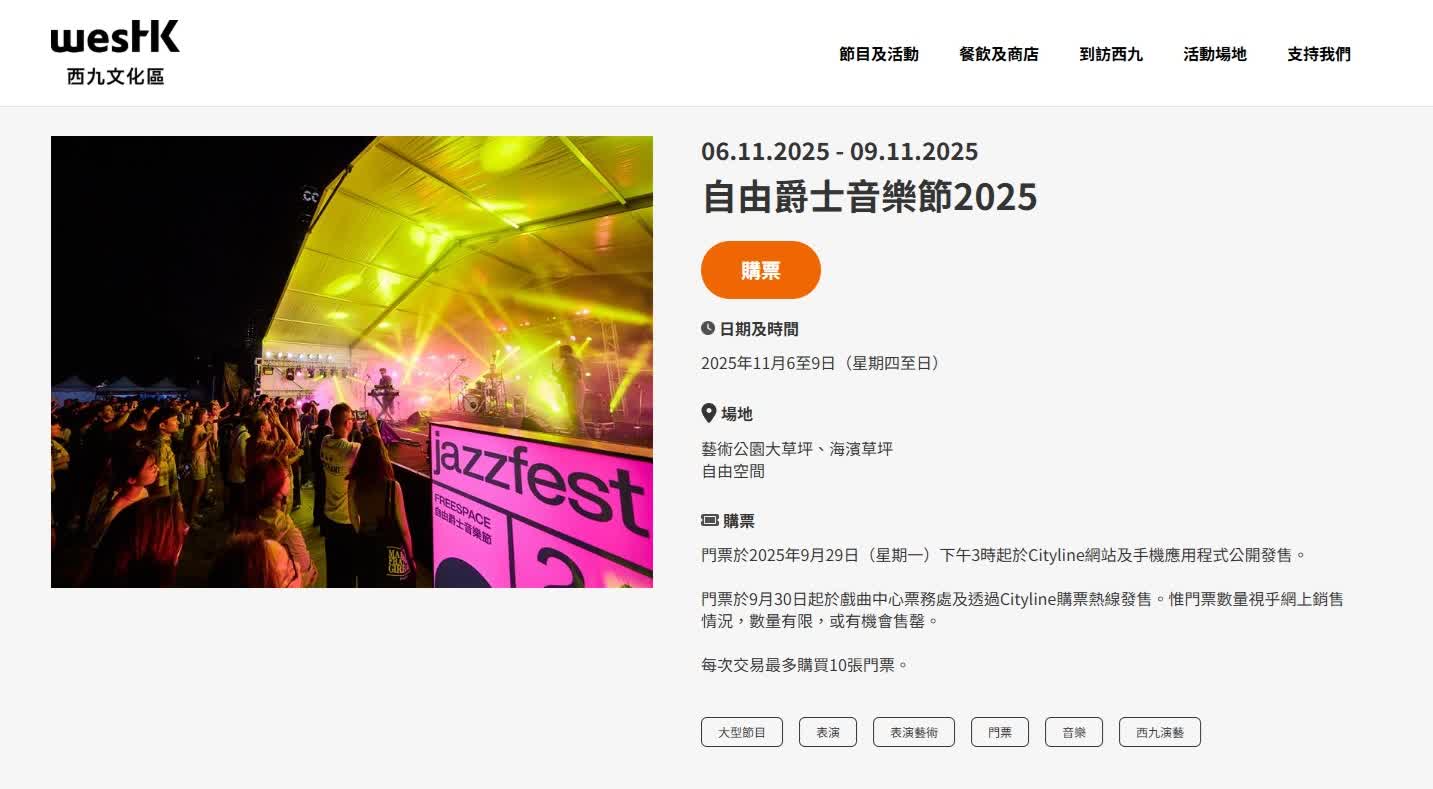
Task: Select the 表演 tag
Action: click(828, 732)
